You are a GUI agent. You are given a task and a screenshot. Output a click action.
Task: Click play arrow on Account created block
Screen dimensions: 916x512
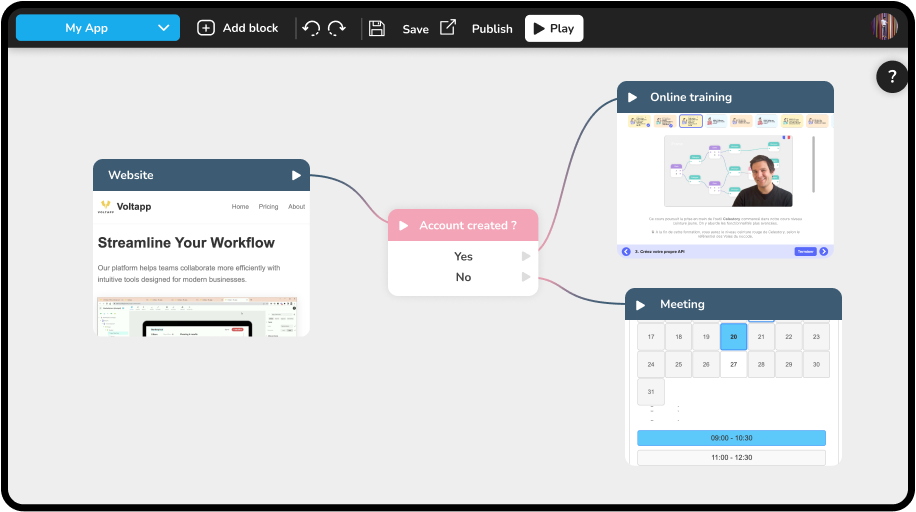[x=403, y=226]
